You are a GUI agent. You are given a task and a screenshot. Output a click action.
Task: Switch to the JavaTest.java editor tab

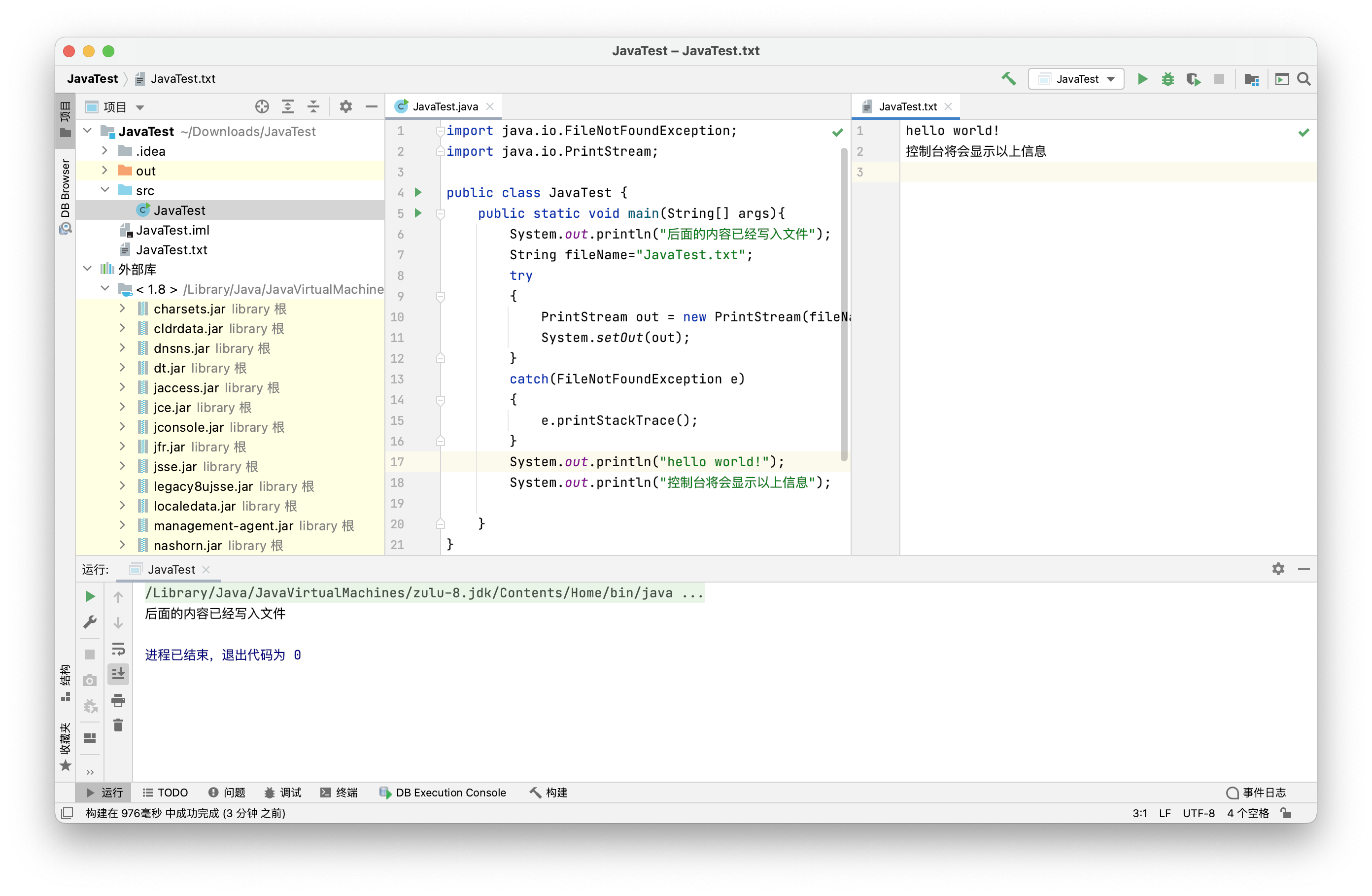click(x=445, y=106)
